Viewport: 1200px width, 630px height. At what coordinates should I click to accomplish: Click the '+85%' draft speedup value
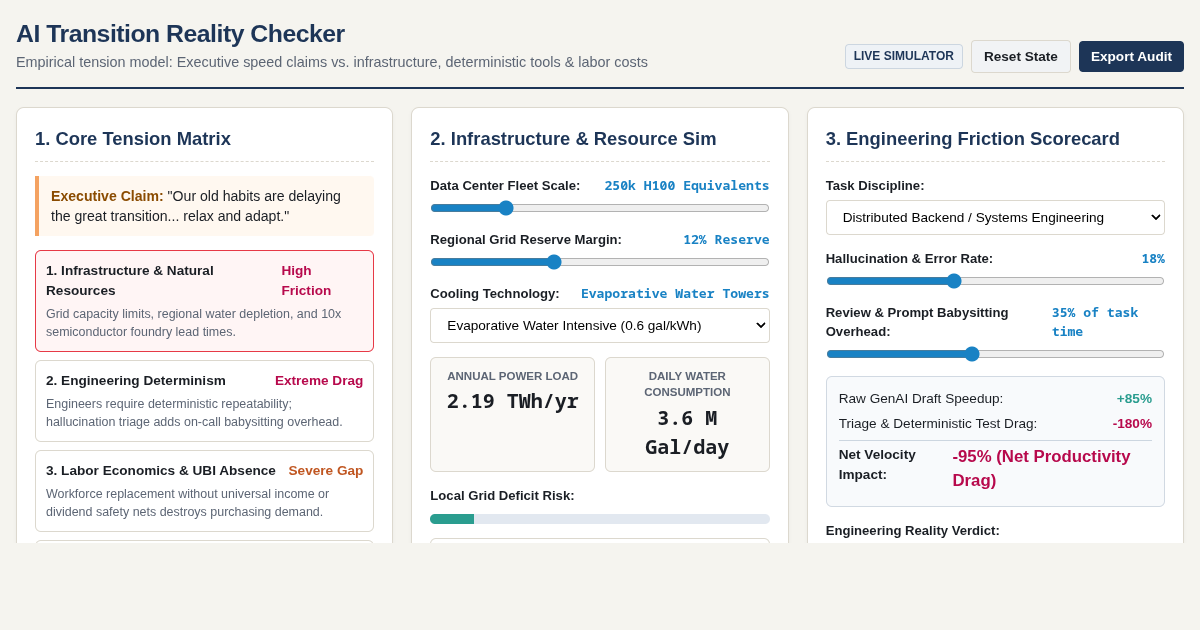(x=1134, y=398)
